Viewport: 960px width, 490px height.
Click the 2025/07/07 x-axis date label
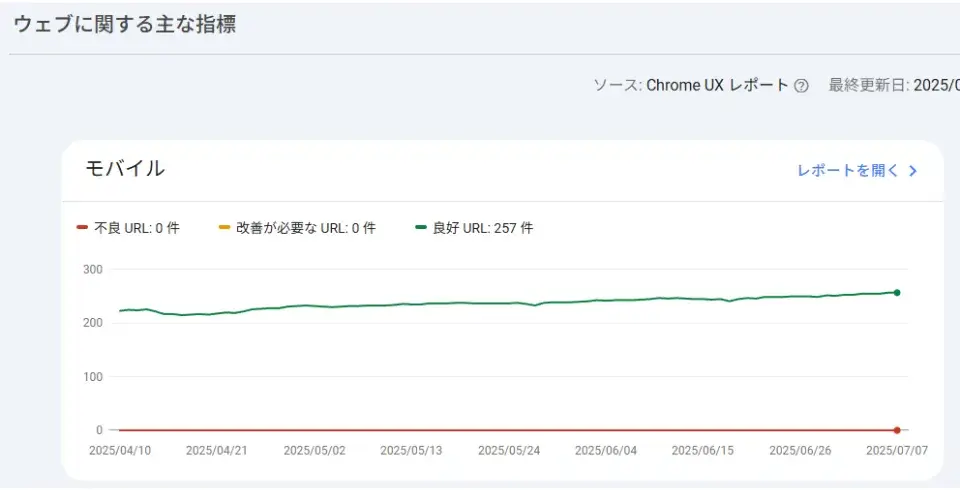tap(897, 451)
